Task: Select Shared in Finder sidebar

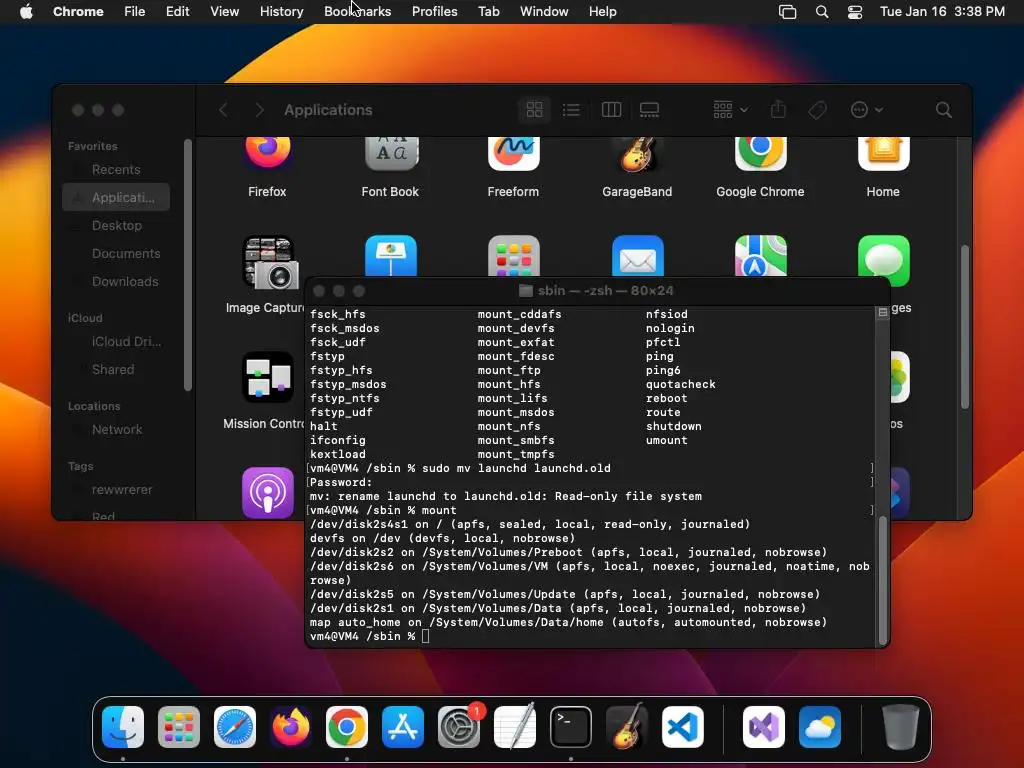Action: click(x=116, y=370)
